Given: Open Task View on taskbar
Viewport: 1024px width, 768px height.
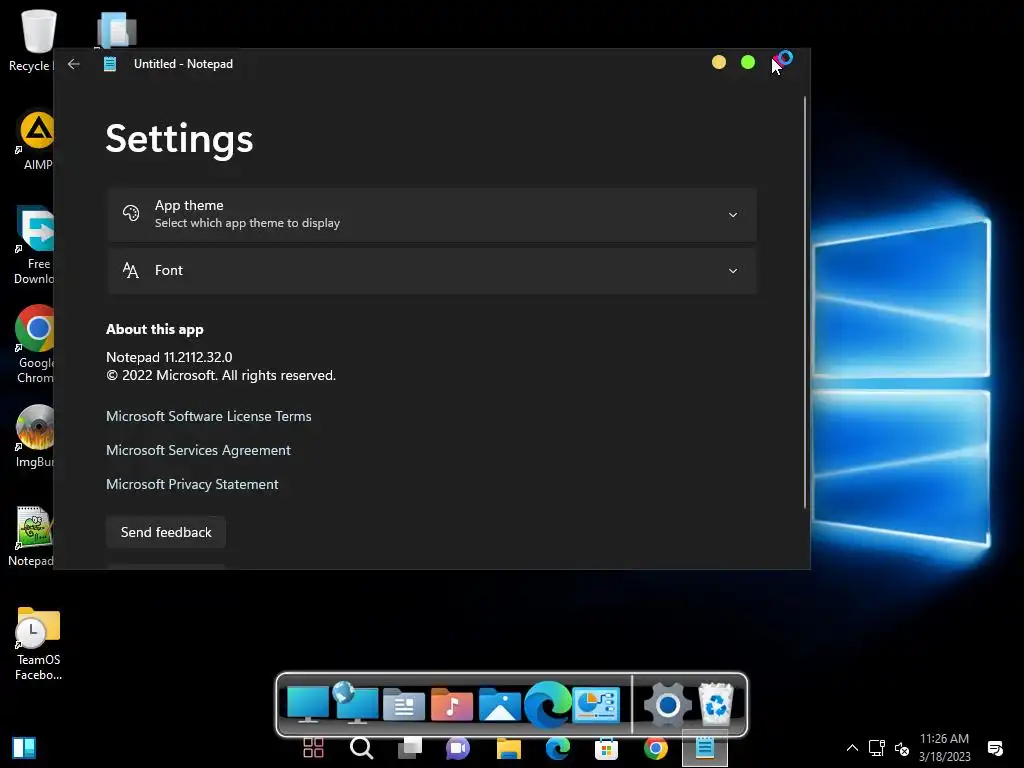Looking at the screenshot, I should click(410, 748).
